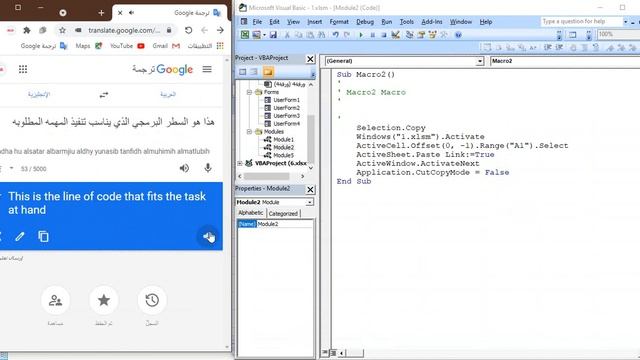Select Module1 in project tree
The height and width of the screenshot is (360, 640).
coord(283,140)
